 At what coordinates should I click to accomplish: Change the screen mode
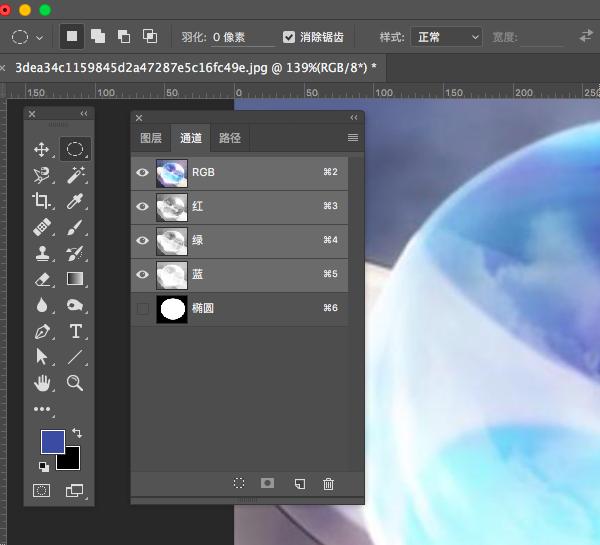click(74, 490)
